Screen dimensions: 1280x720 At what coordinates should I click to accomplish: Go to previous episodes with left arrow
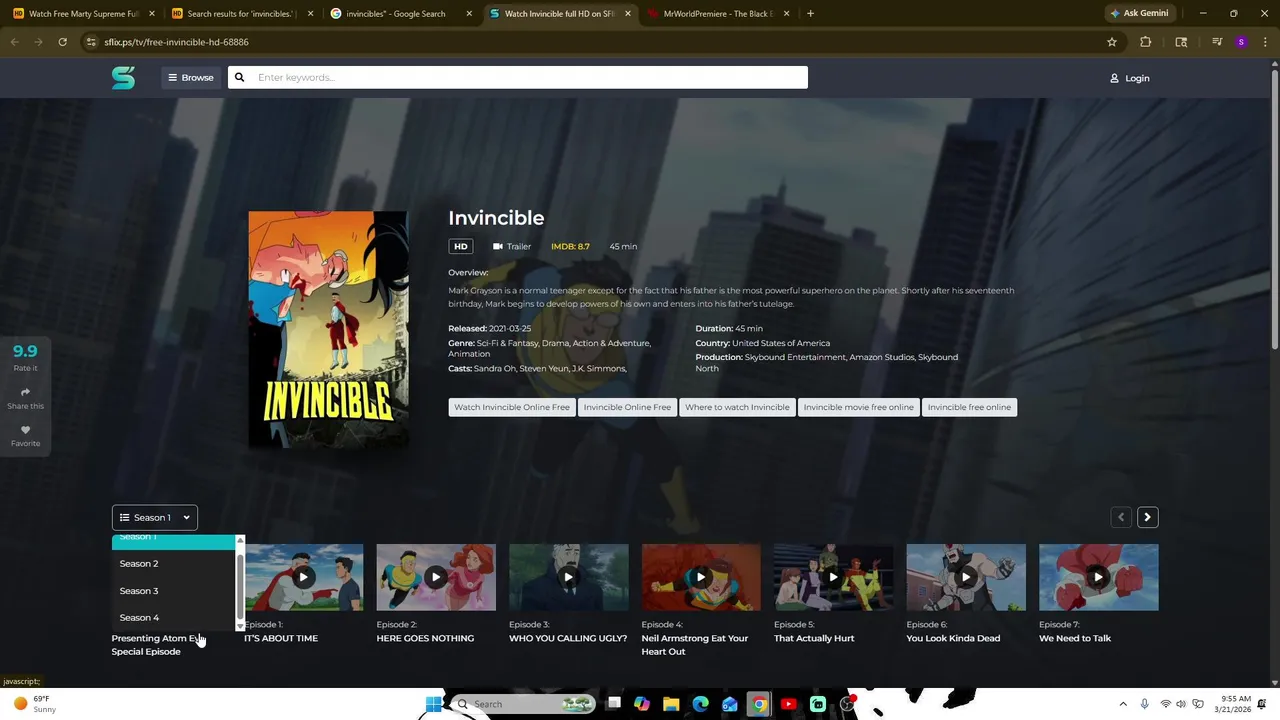point(1121,517)
